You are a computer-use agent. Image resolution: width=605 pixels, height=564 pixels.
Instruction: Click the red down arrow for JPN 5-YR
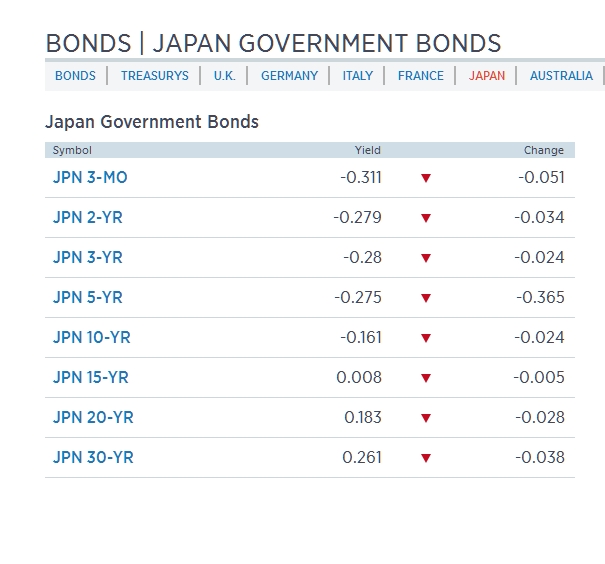tap(425, 298)
